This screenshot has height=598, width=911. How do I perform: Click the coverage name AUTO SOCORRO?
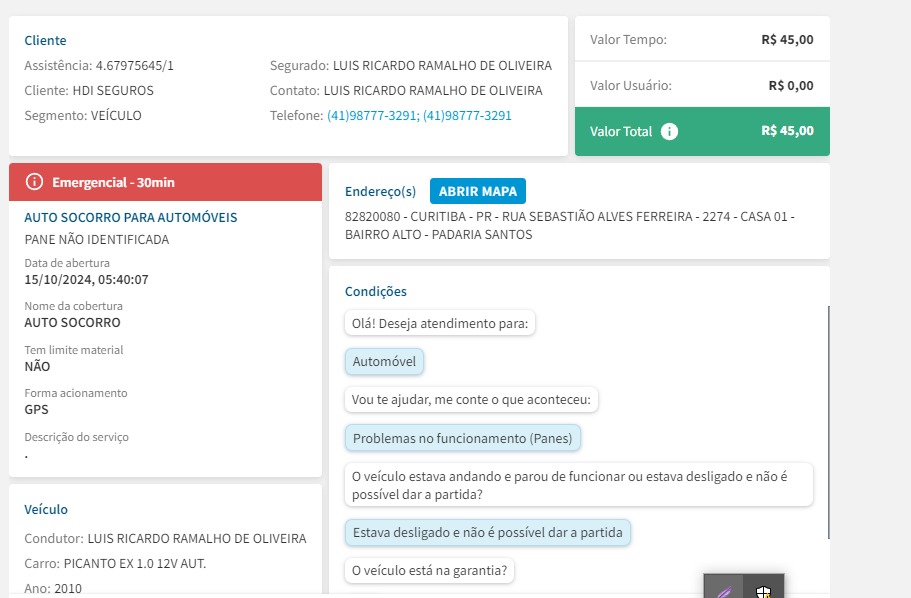73,323
